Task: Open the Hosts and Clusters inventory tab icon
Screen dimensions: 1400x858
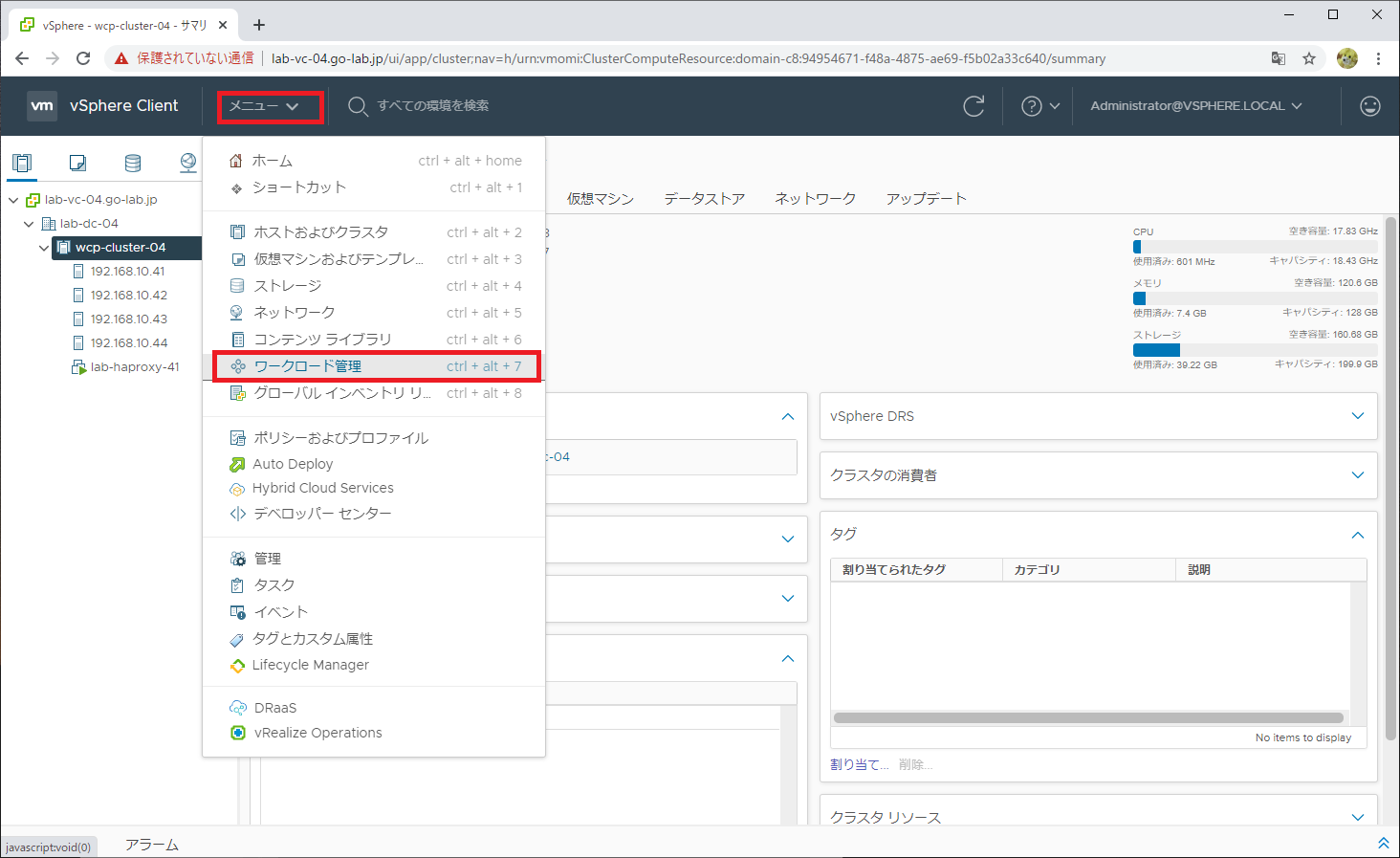Action: click(22, 163)
